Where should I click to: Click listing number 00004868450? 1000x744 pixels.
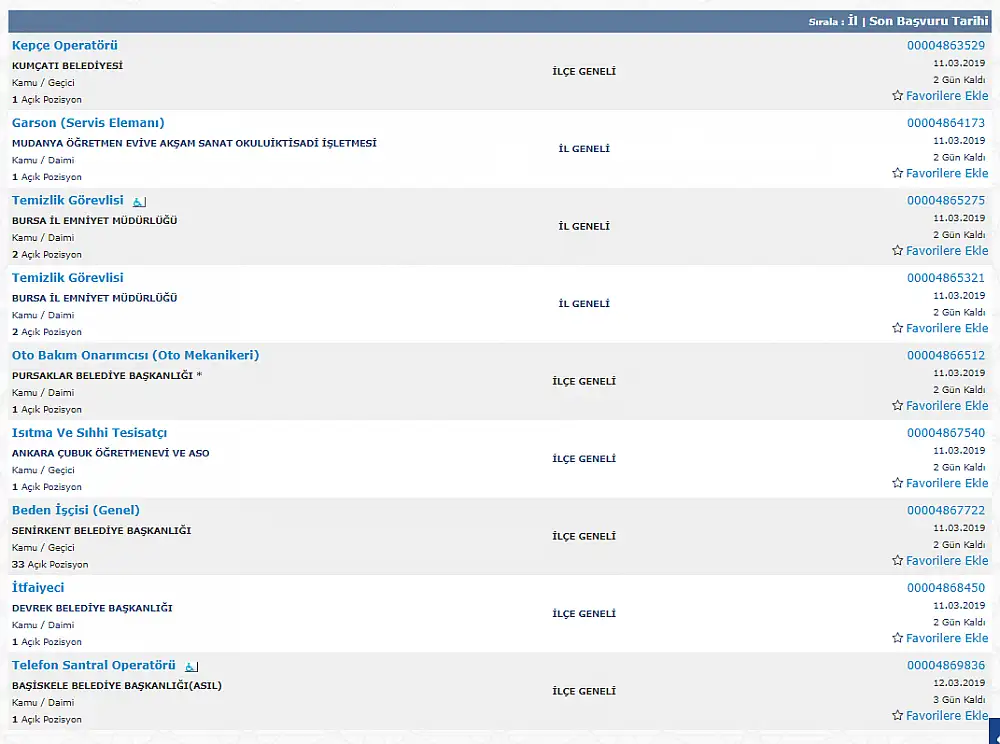(x=946, y=587)
